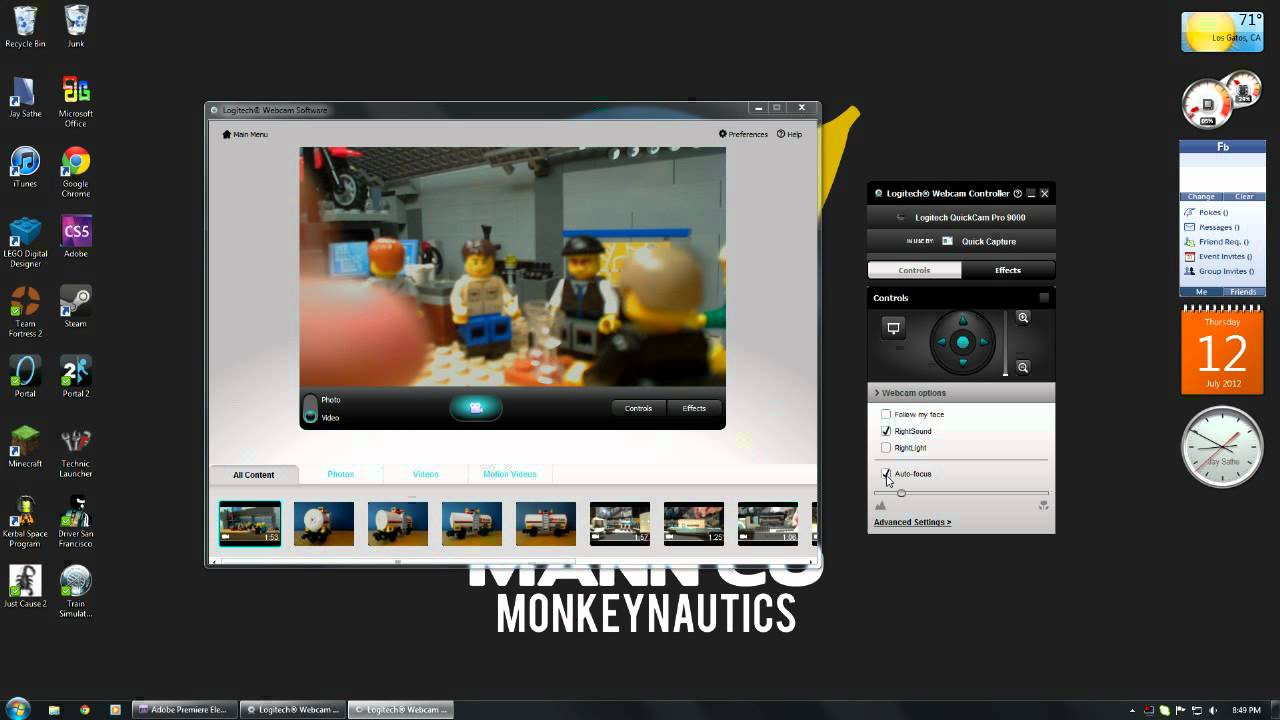The image size is (1280, 720).
Task: Launch the Just Cause 2 shortcut
Action: [x=25, y=587]
